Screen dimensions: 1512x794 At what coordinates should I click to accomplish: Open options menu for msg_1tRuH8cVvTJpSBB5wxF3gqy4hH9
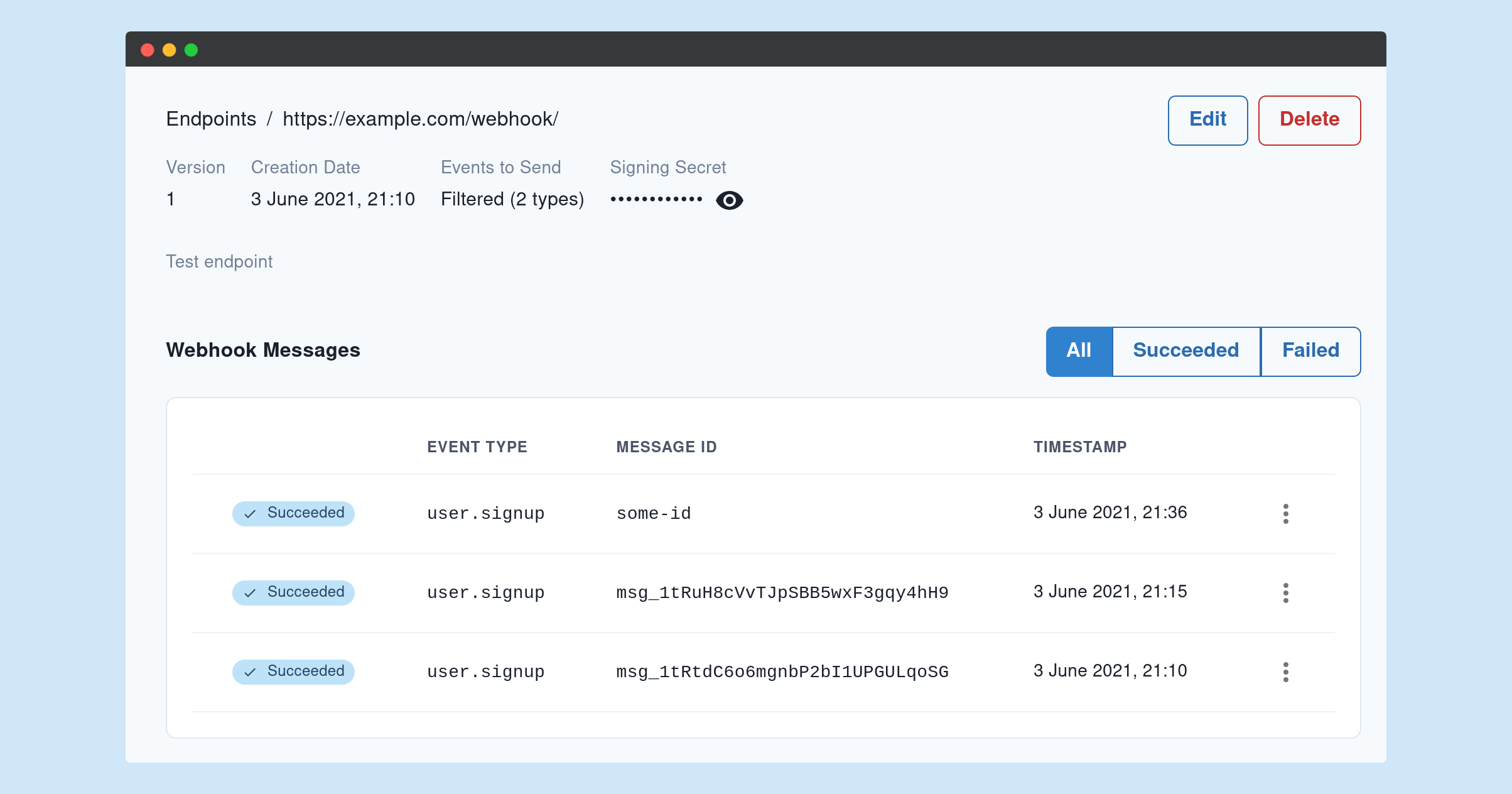(x=1286, y=592)
